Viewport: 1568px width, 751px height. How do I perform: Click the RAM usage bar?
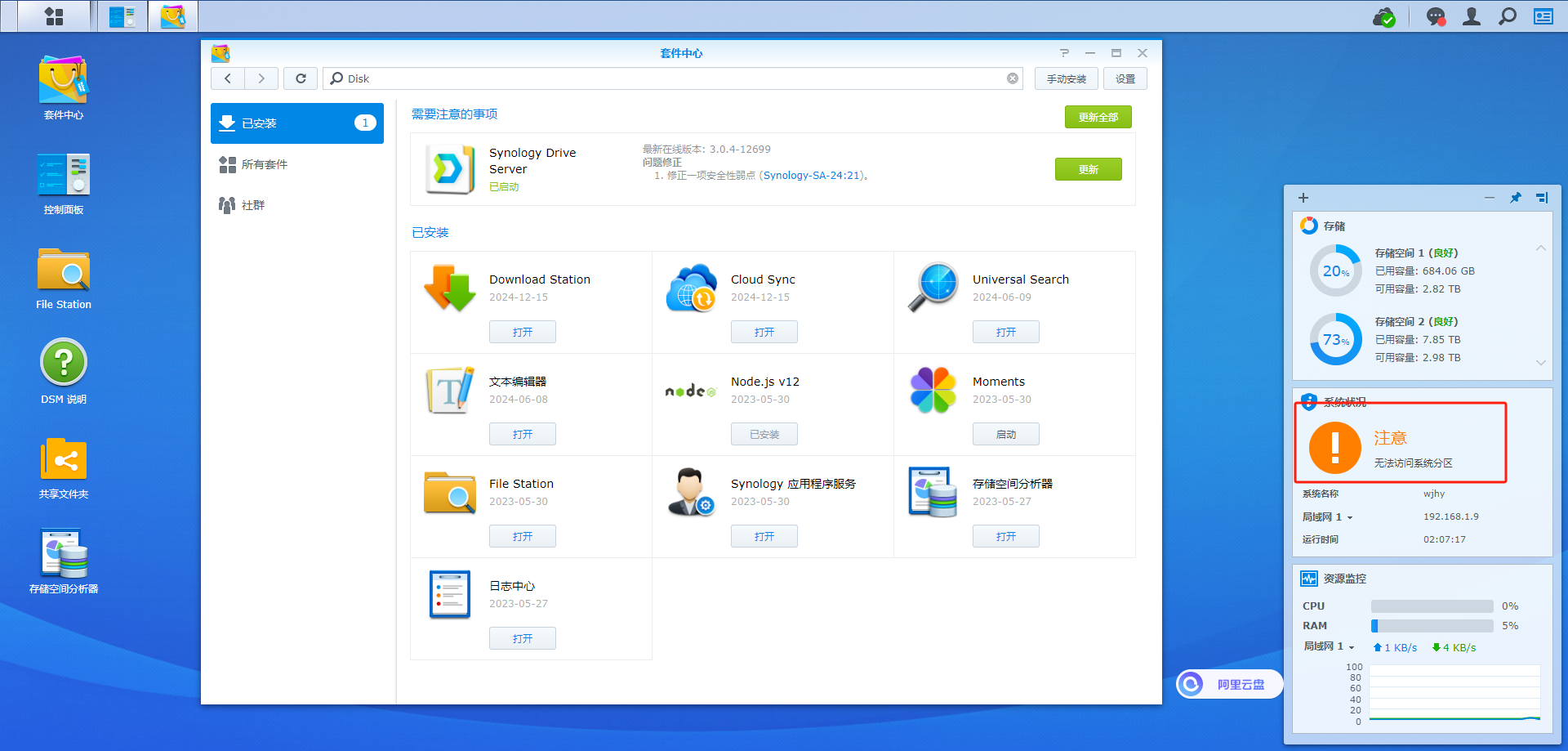click(1432, 626)
